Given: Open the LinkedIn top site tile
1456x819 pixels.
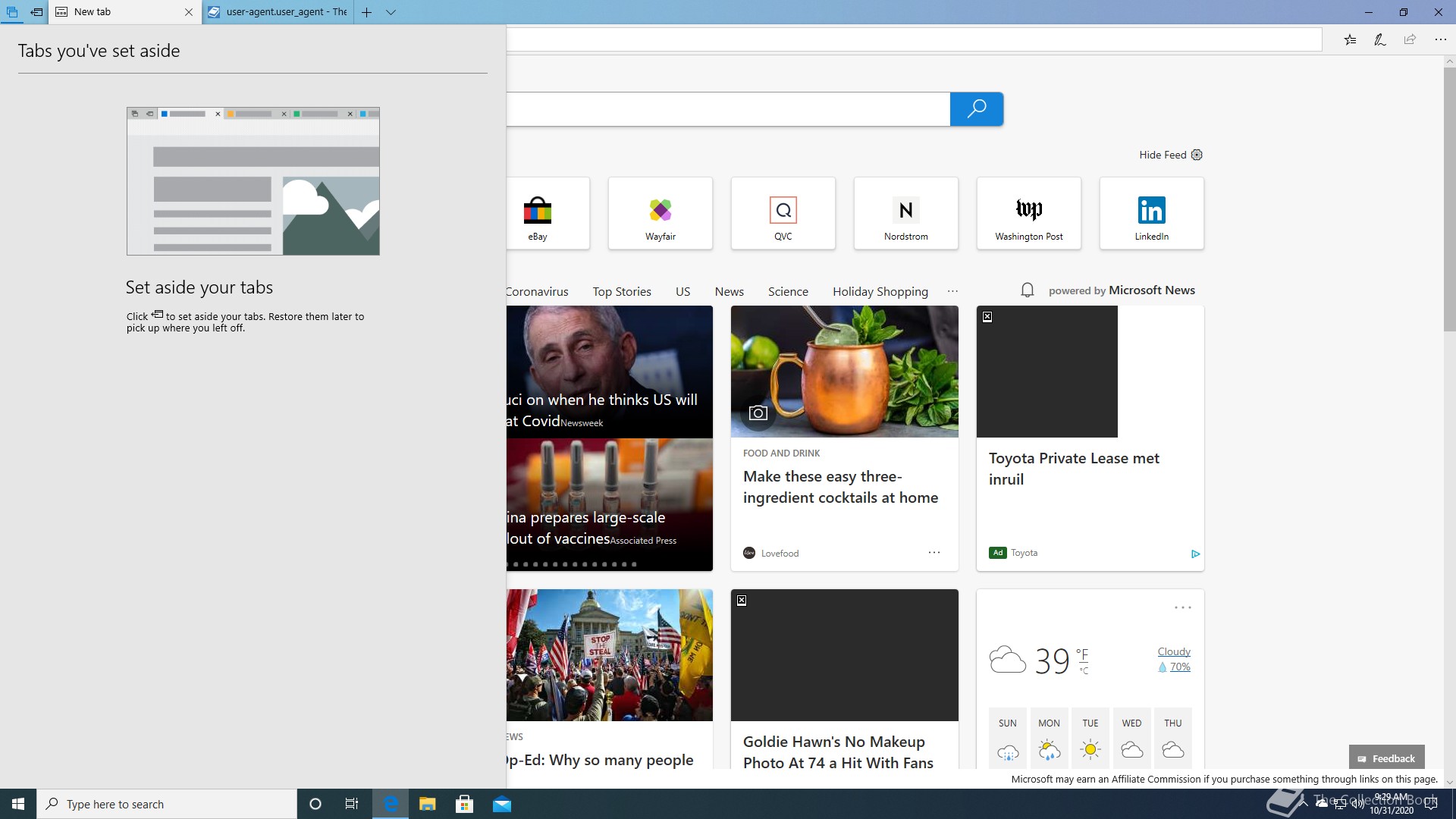Looking at the screenshot, I should point(1152,213).
